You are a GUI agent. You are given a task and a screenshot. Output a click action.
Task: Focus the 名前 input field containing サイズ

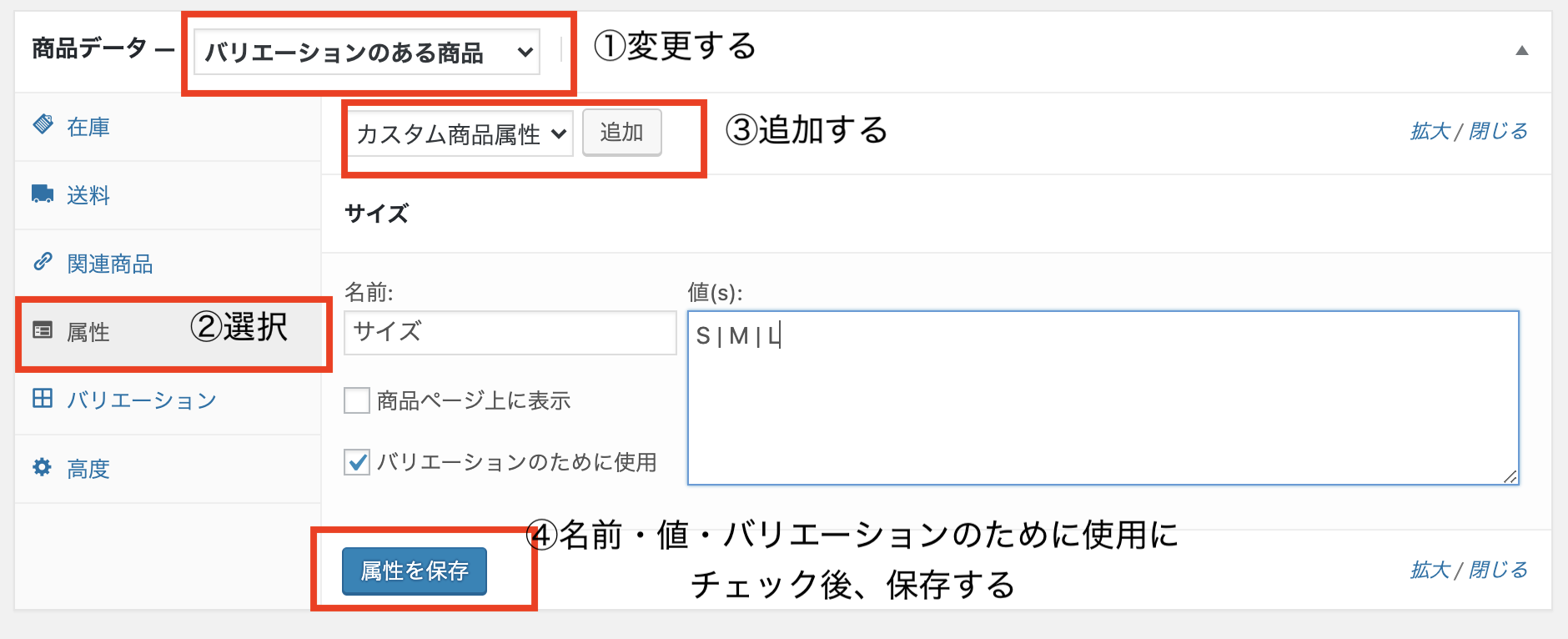tap(510, 332)
